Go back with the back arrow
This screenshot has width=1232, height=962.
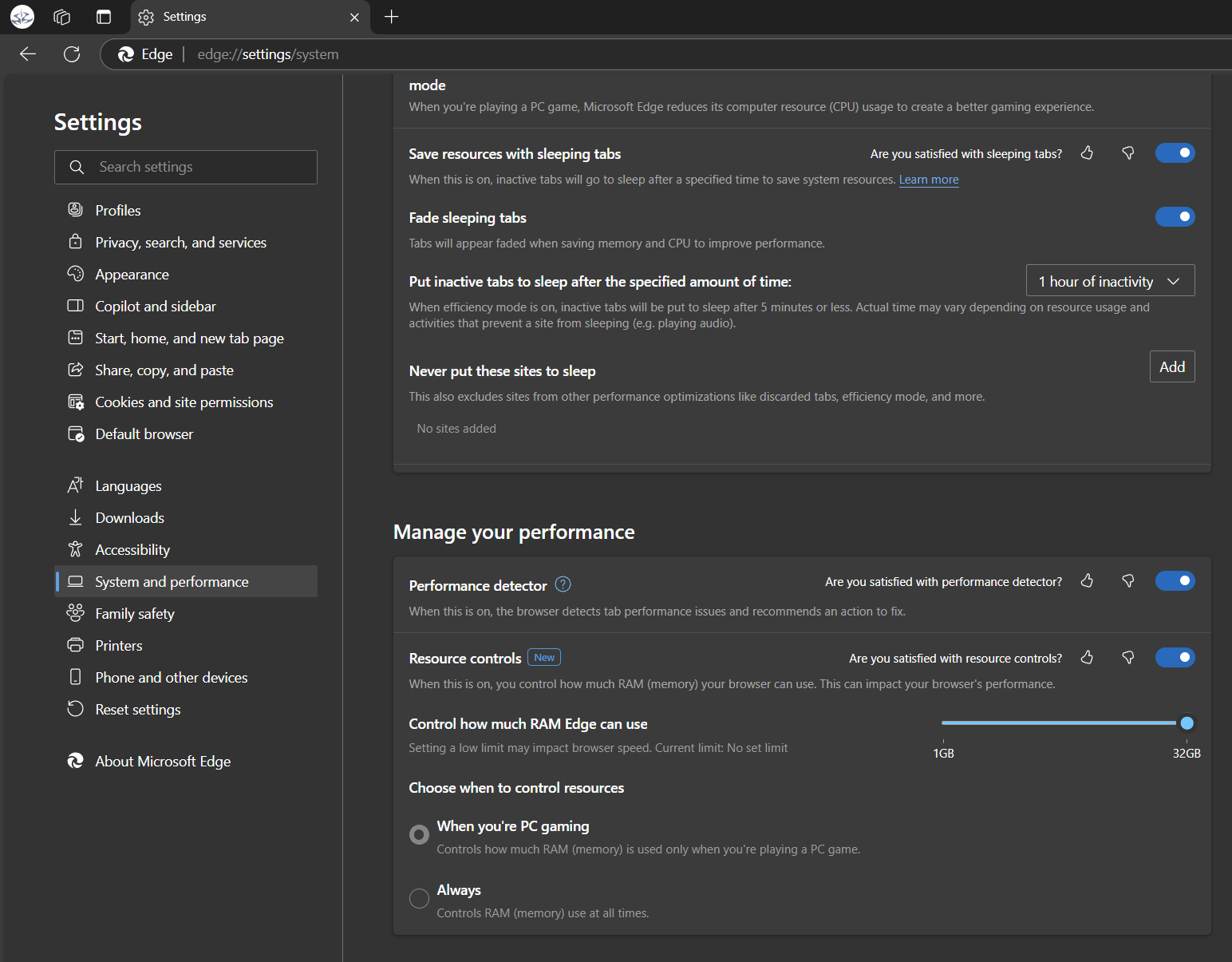28,53
